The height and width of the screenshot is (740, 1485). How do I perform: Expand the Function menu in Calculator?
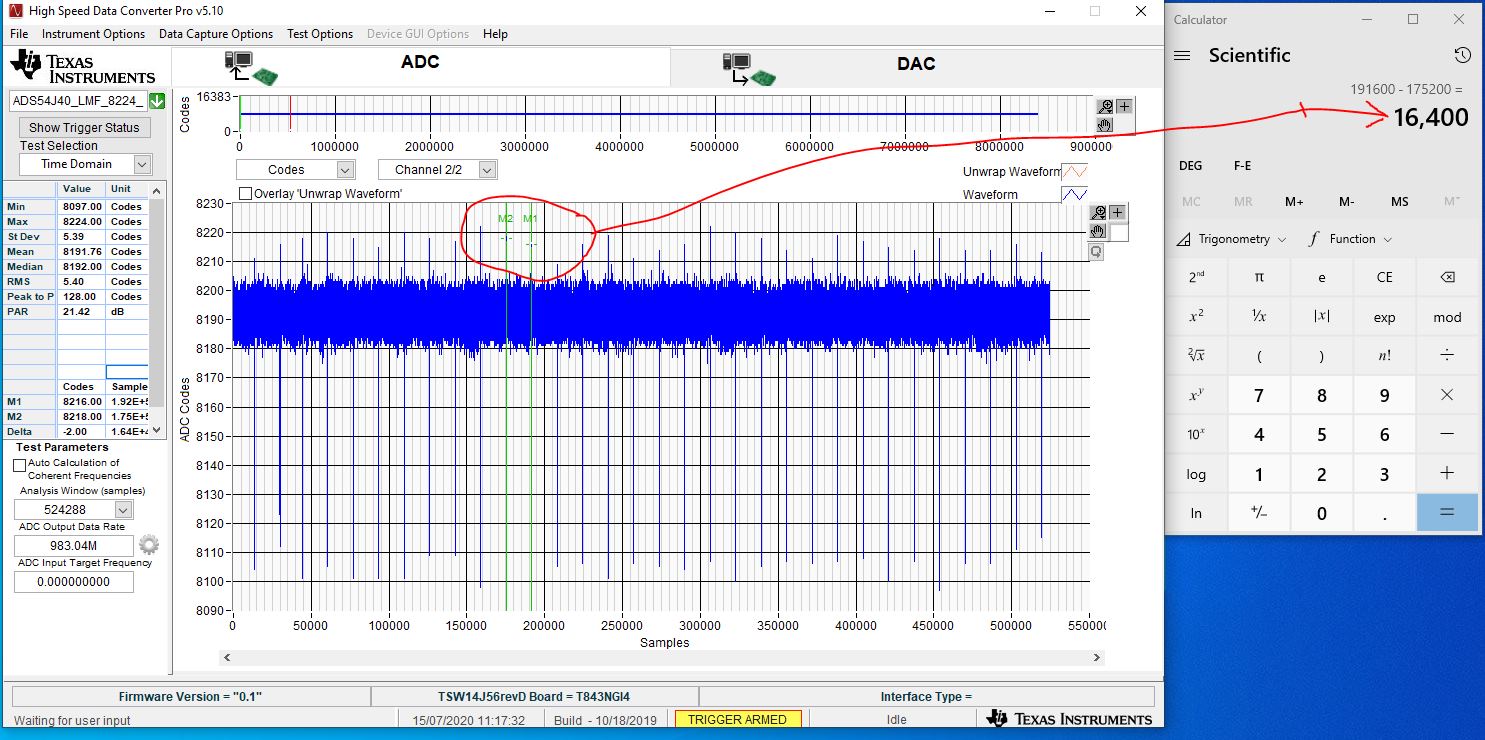pyautogui.click(x=1349, y=239)
